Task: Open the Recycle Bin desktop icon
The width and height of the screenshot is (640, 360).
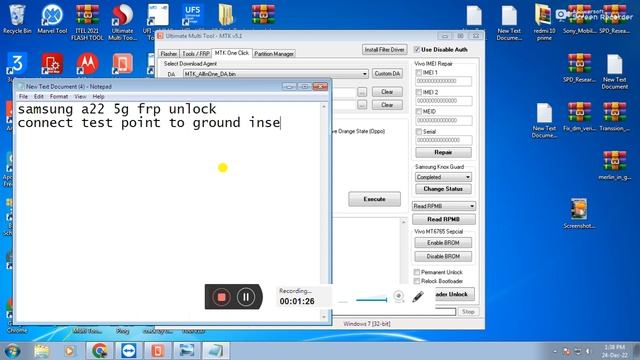Action: tap(17, 19)
